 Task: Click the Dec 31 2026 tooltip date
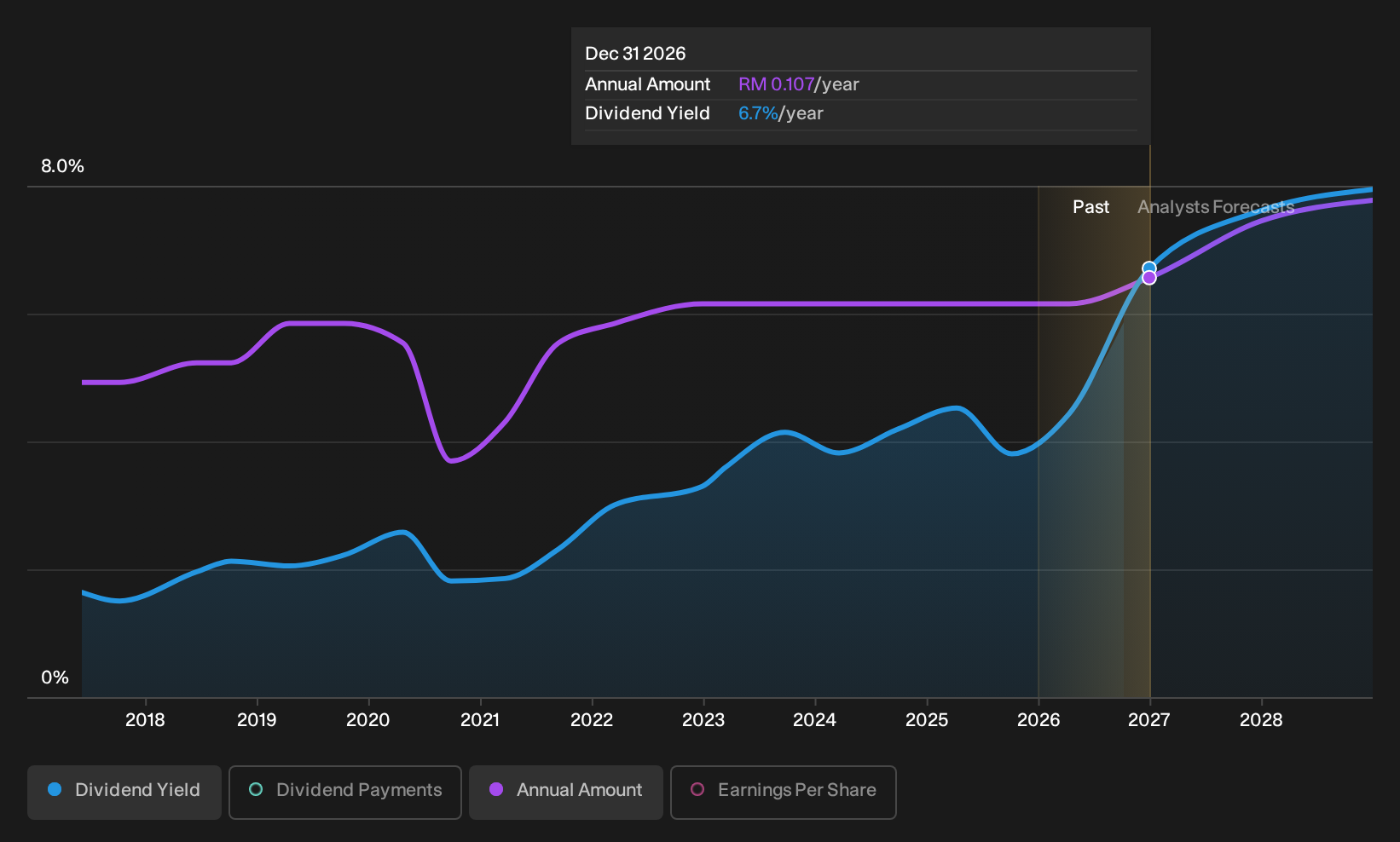coord(635,54)
